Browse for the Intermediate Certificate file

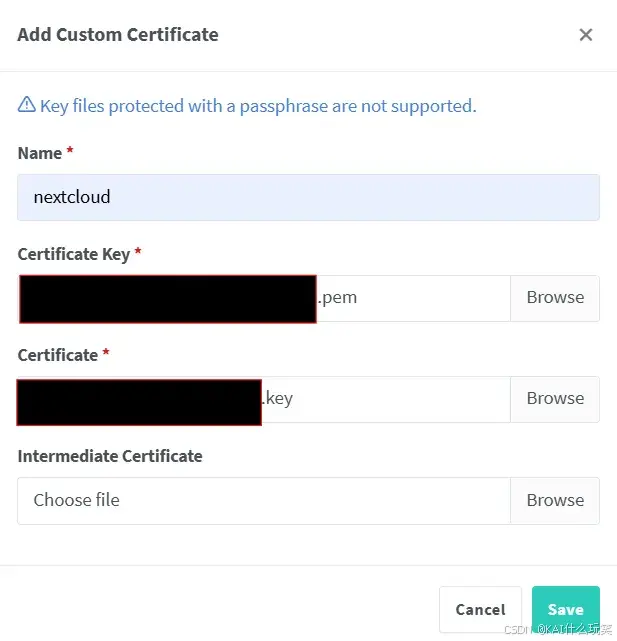(x=555, y=501)
